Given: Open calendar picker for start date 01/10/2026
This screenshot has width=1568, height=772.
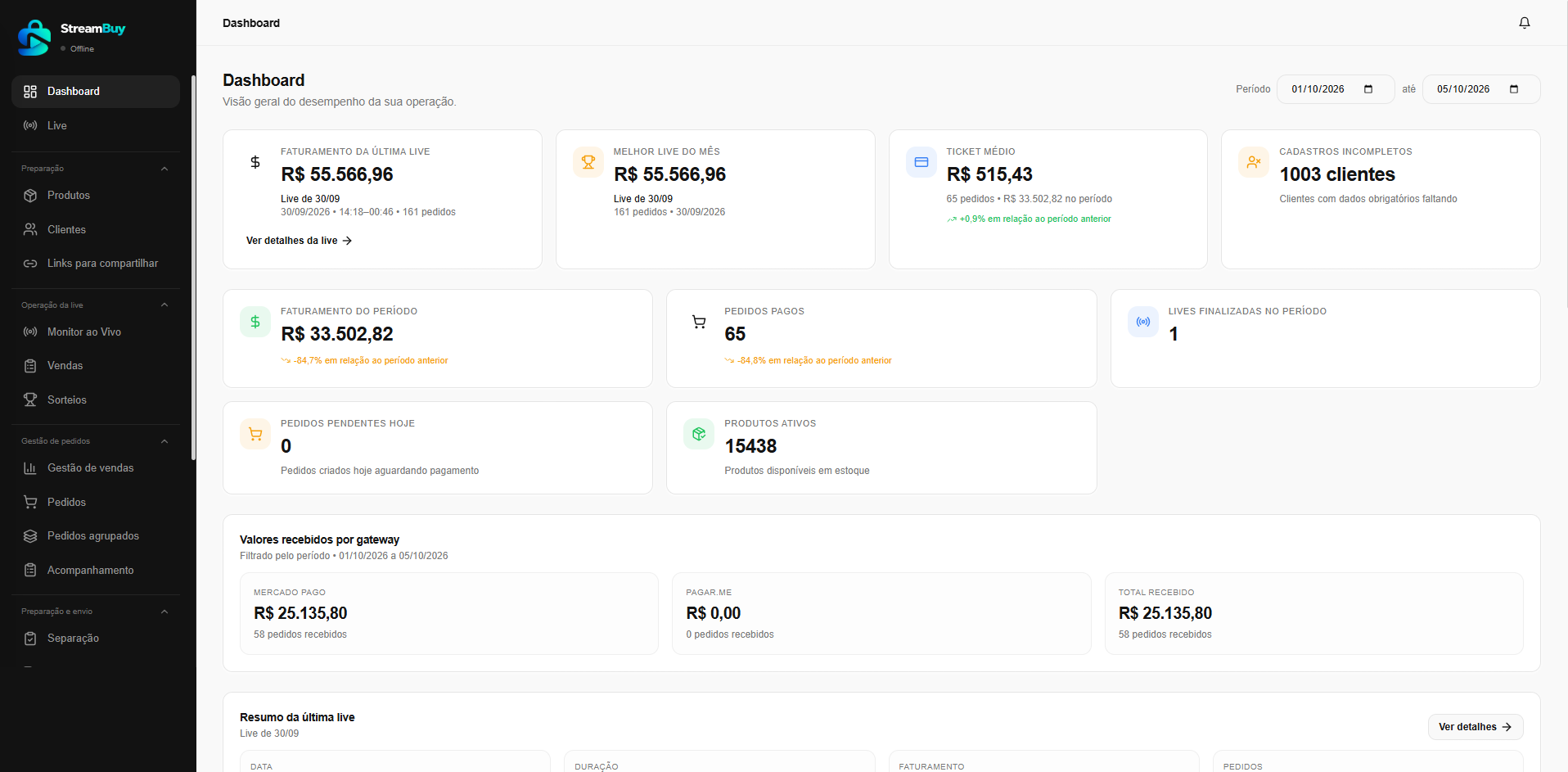Looking at the screenshot, I should click(1368, 89).
